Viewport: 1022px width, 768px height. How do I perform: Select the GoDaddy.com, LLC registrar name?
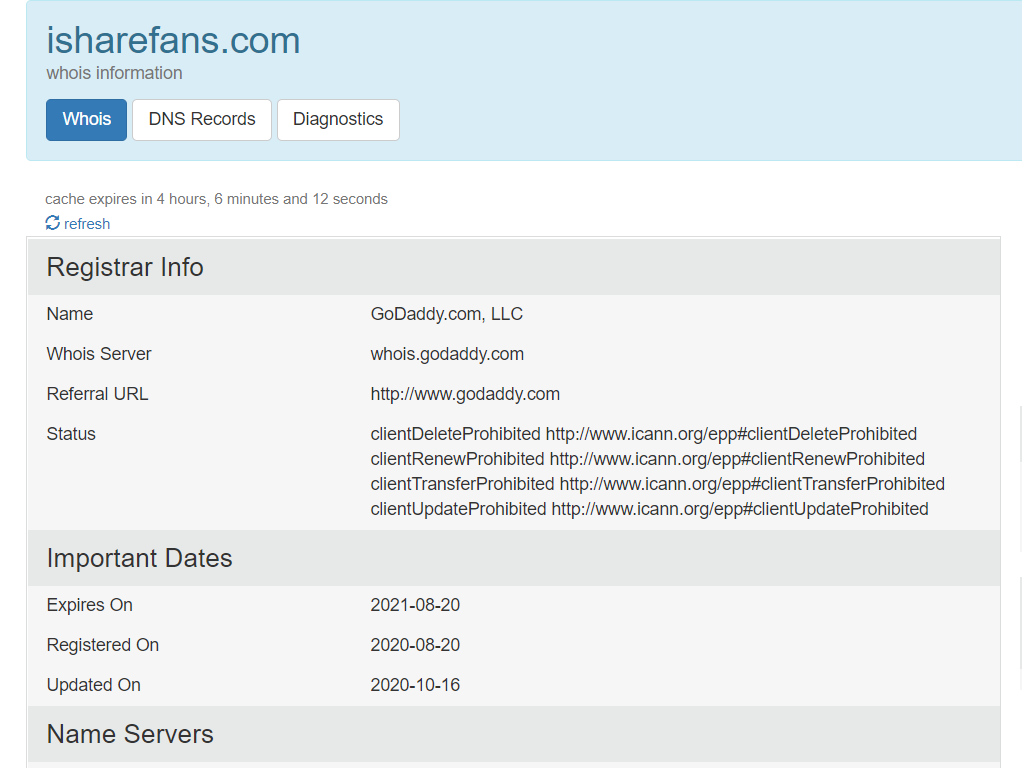point(446,314)
